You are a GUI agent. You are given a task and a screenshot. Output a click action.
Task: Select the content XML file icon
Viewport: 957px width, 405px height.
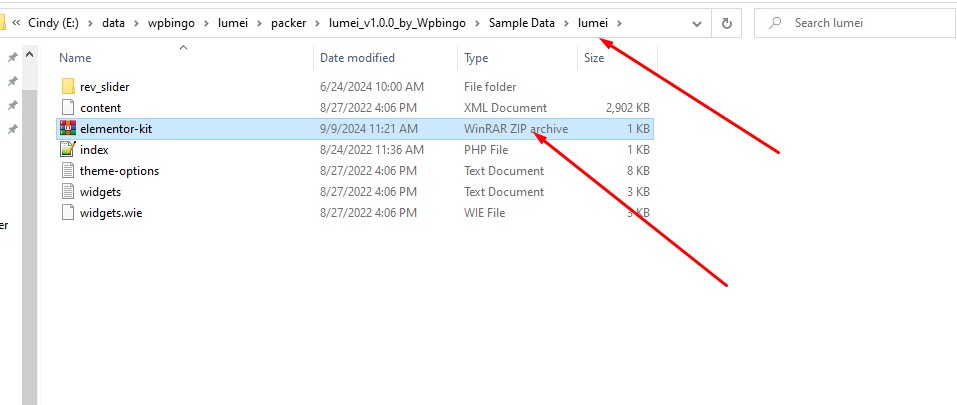pyautogui.click(x=68, y=108)
